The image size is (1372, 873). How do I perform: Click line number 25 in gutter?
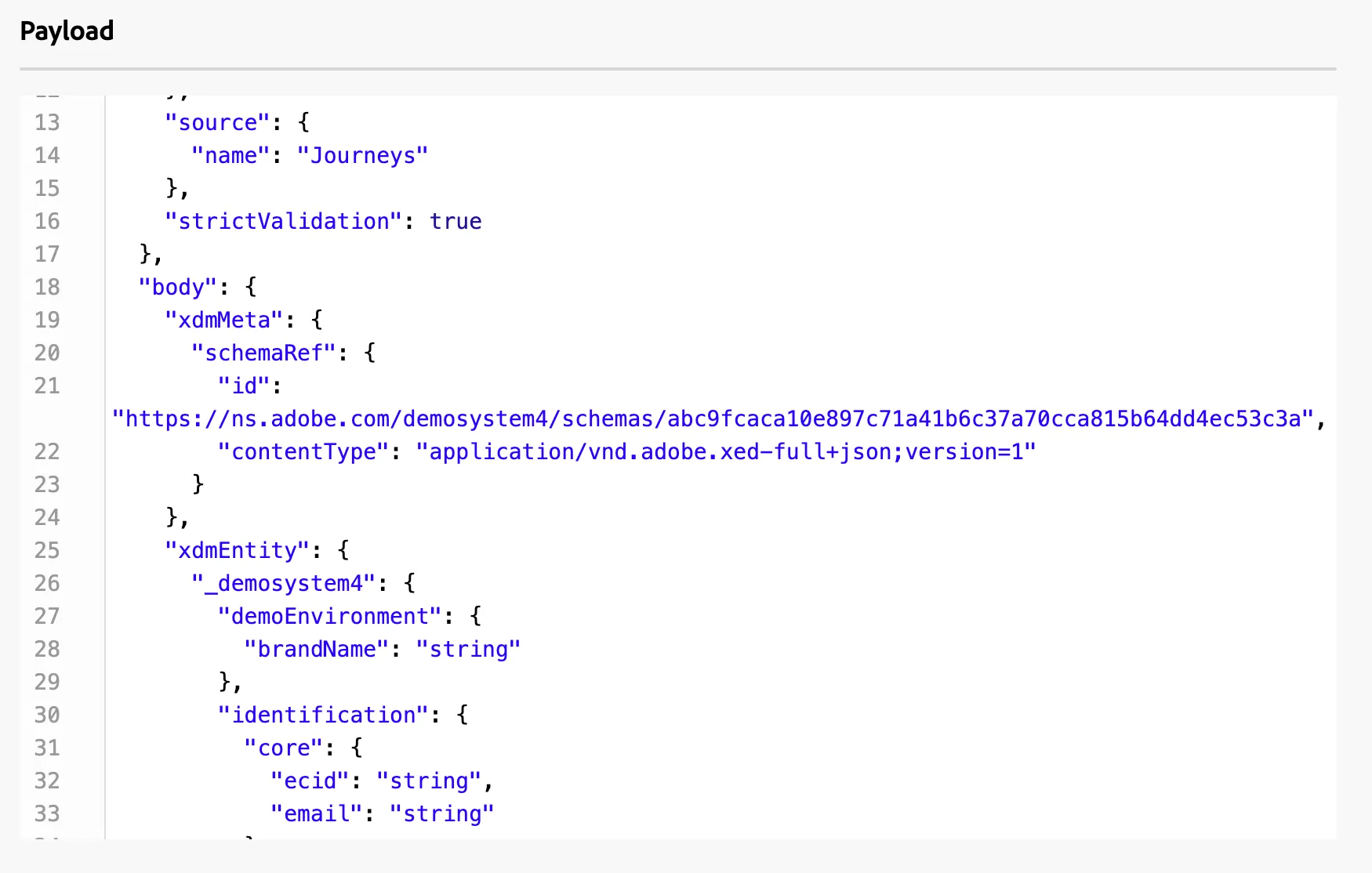[x=47, y=550]
